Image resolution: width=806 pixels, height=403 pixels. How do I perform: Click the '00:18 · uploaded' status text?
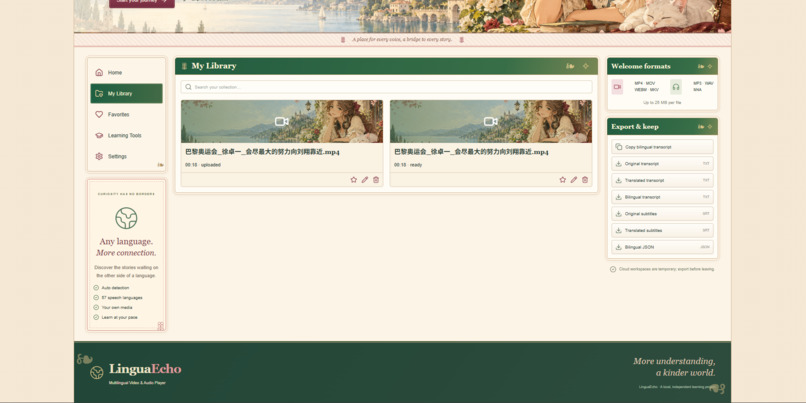click(x=203, y=165)
